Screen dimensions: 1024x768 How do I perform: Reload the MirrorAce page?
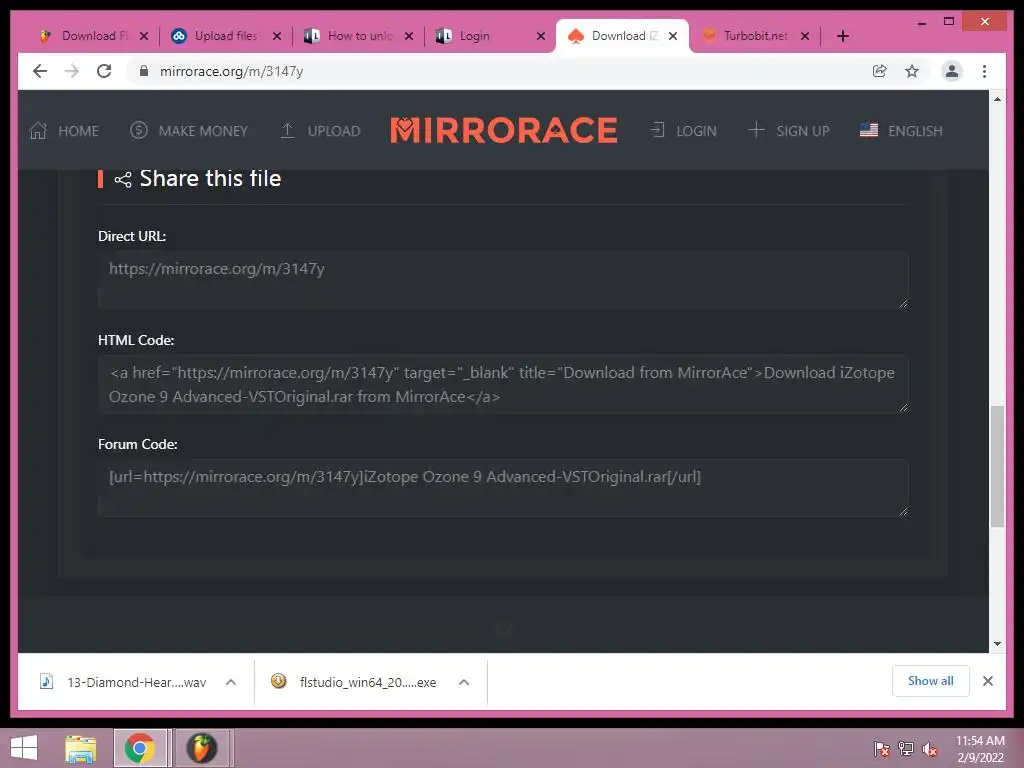104,71
